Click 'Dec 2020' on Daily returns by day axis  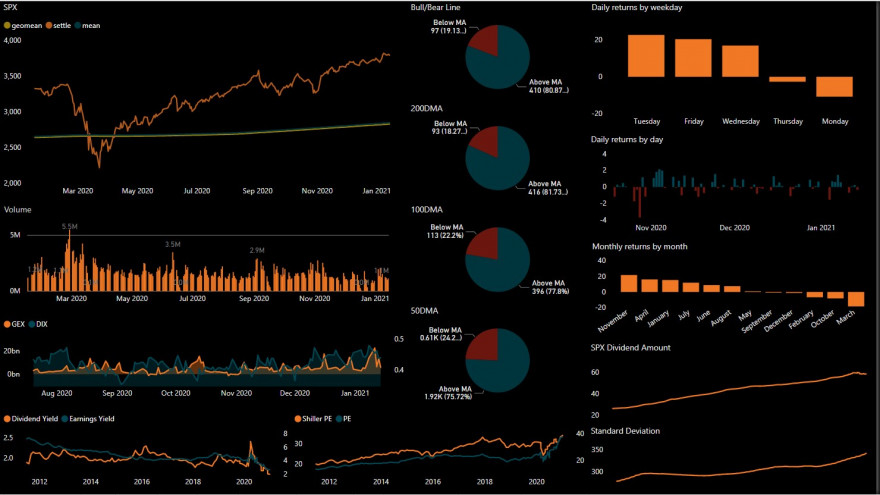pos(735,228)
